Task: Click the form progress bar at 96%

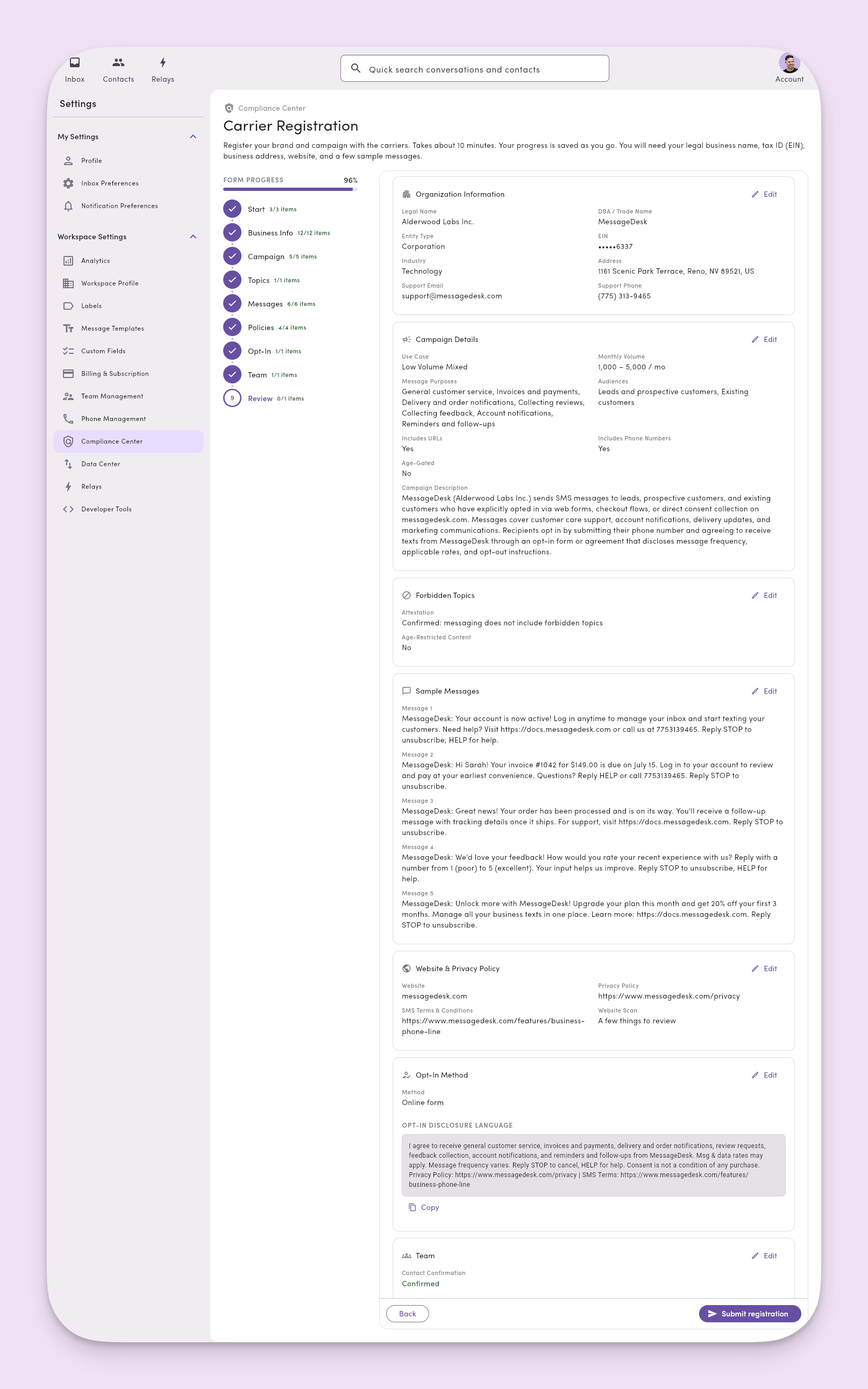Action: [290, 189]
